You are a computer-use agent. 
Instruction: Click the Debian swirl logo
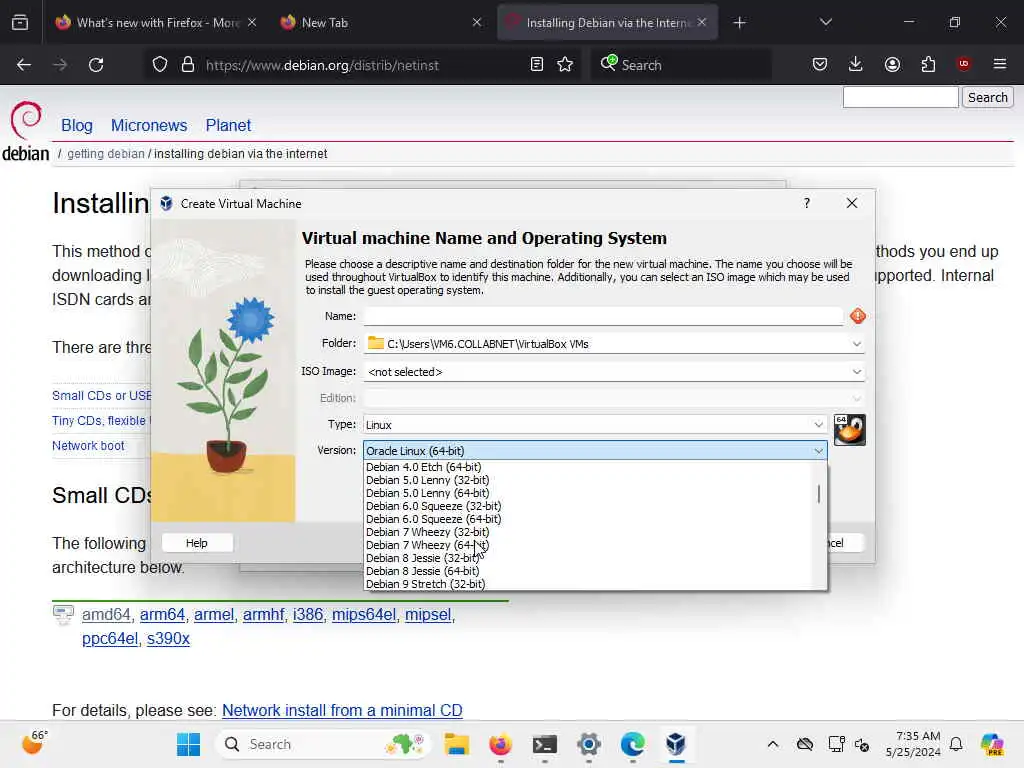[26, 119]
